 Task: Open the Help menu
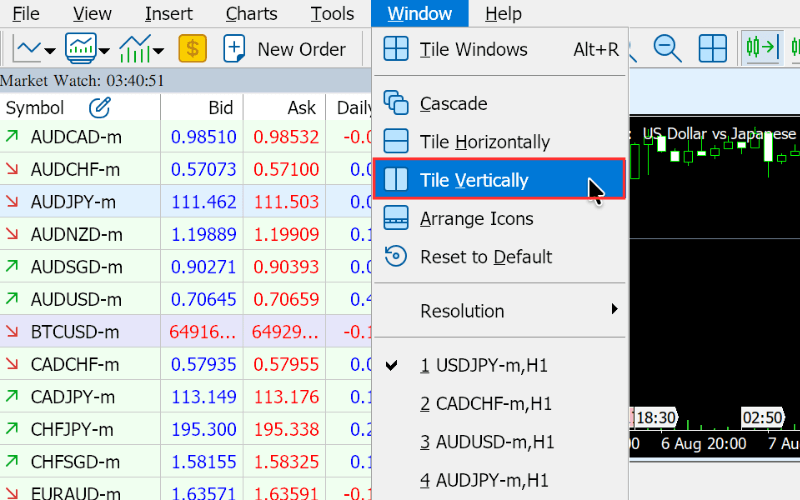click(503, 13)
